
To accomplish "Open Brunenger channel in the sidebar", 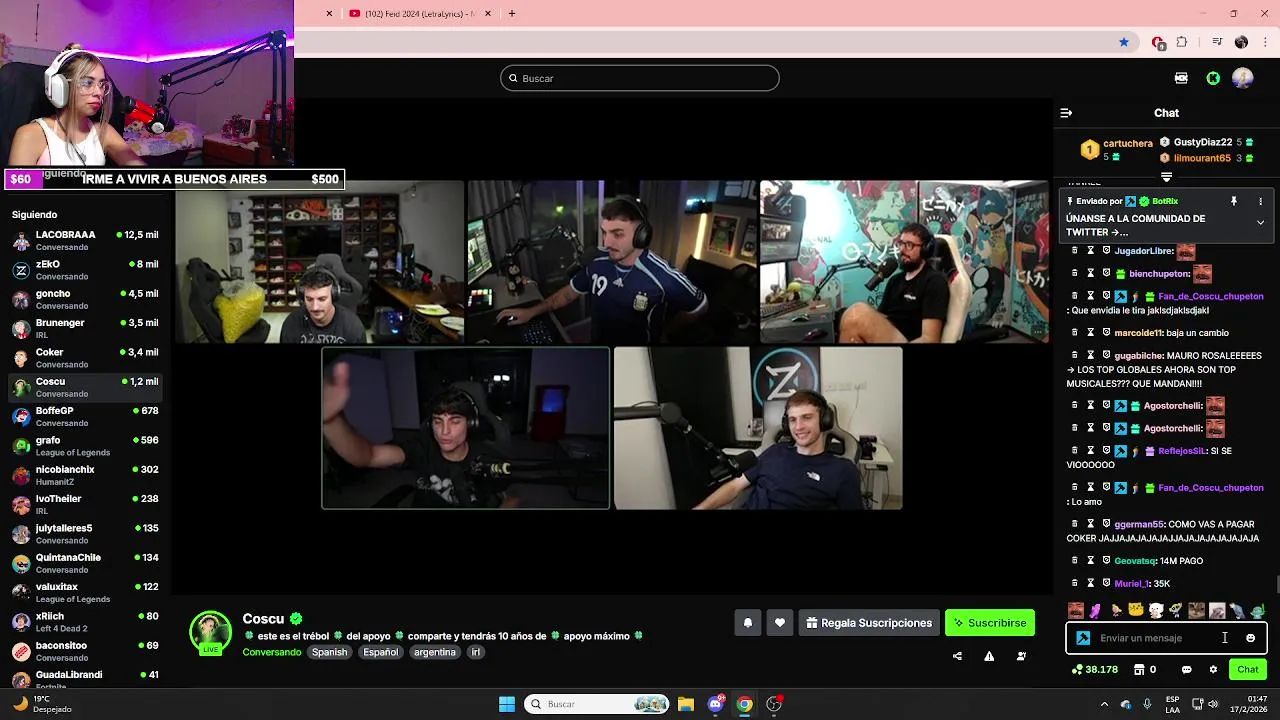I will pos(85,329).
